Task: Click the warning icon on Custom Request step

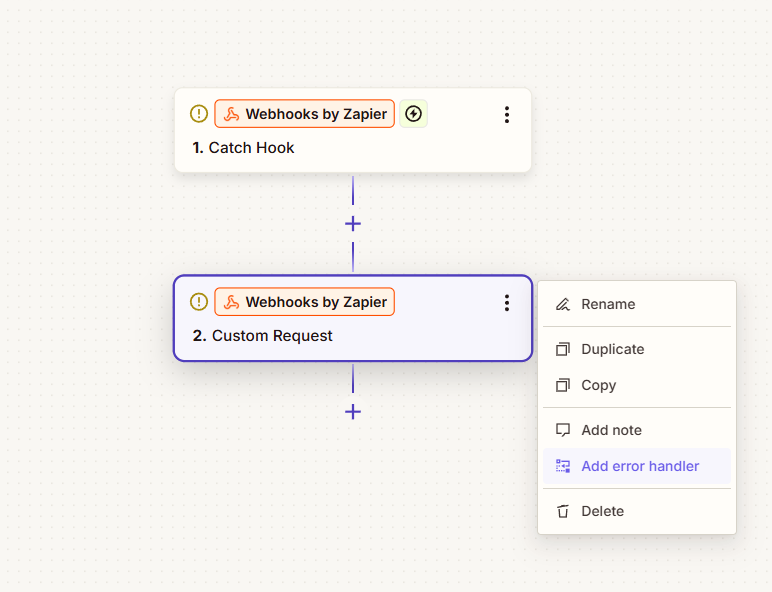Action: coord(199,302)
